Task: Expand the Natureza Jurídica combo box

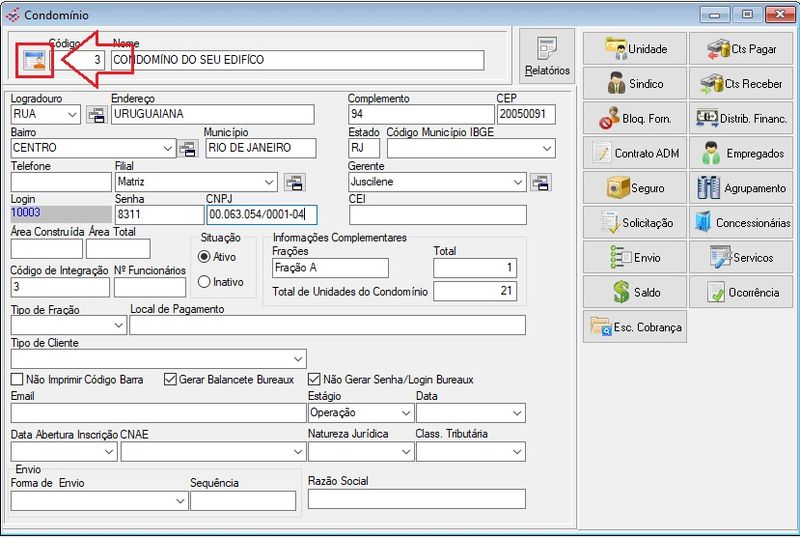Action: 404,451
